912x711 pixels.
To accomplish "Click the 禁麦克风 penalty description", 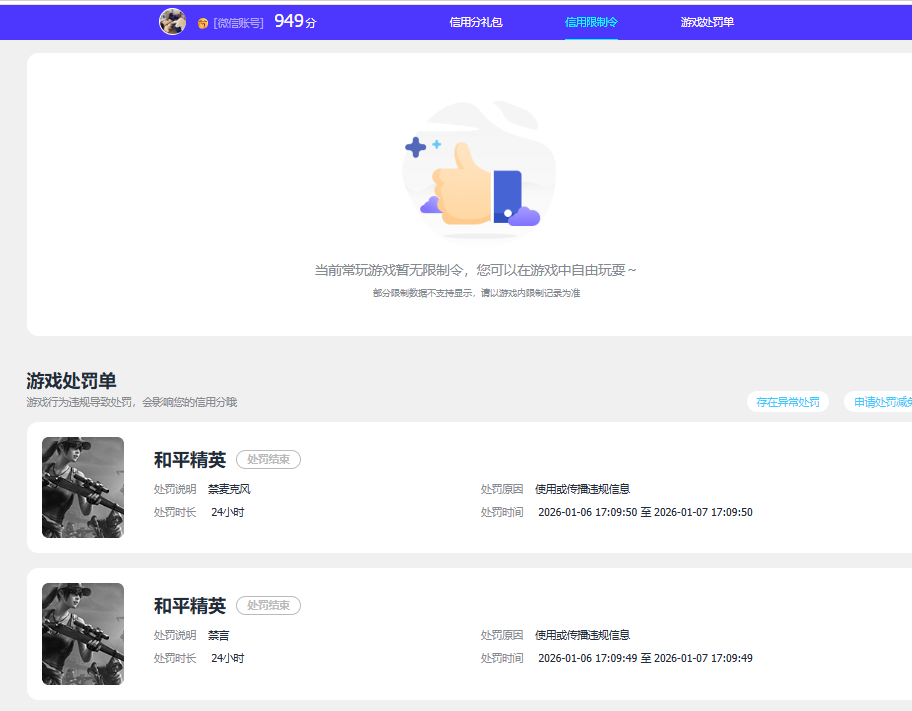I will point(229,489).
